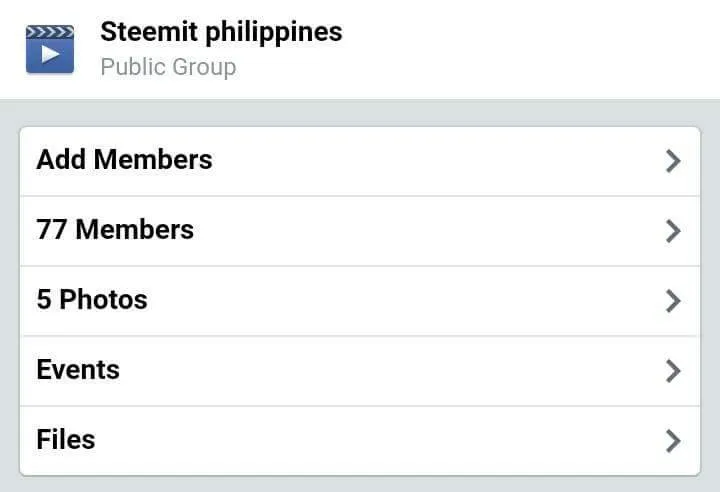The height and width of the screenshot is (492, 720).
Task: Tap the word philippines in the group name
Action: click(274, 33)
